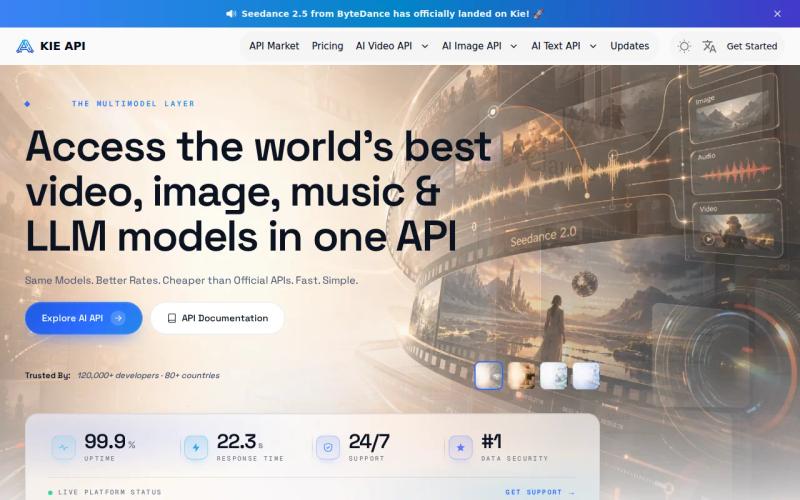Open the AI Video API menu
This screenshot has height=500, width=800.
coord(384,46)
